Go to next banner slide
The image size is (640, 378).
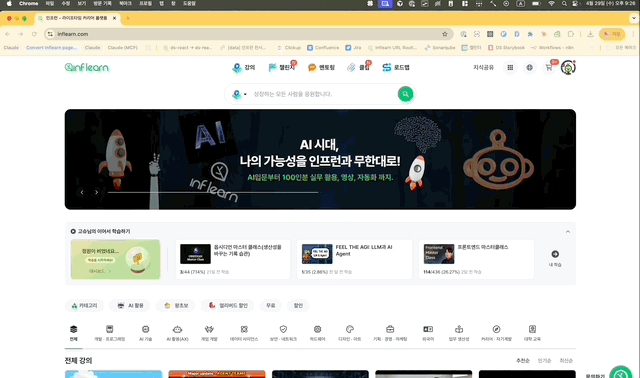click(x=96, y=192)
